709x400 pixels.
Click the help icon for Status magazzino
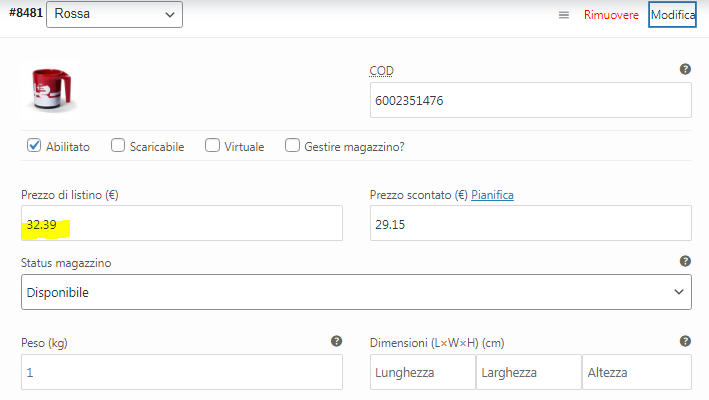[685, 261]
